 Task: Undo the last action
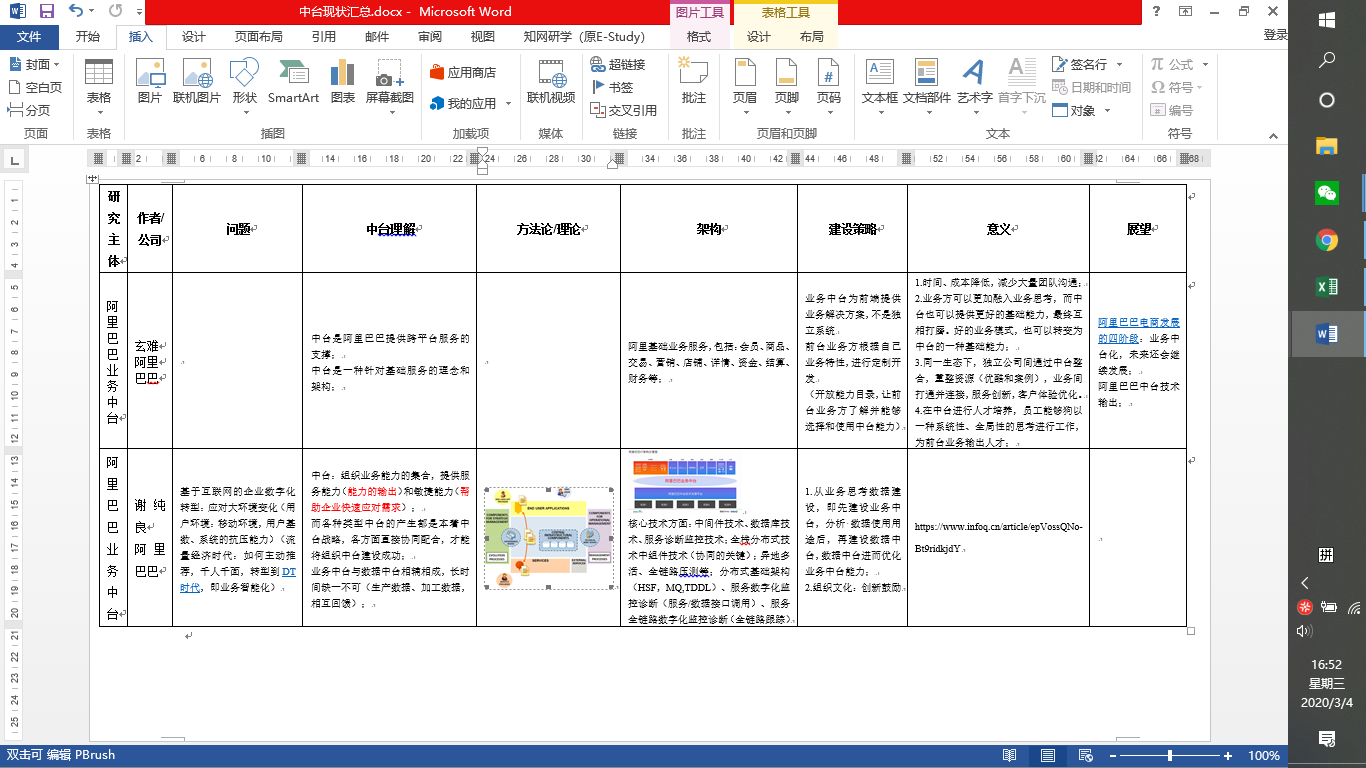click(x=77, y=12)
